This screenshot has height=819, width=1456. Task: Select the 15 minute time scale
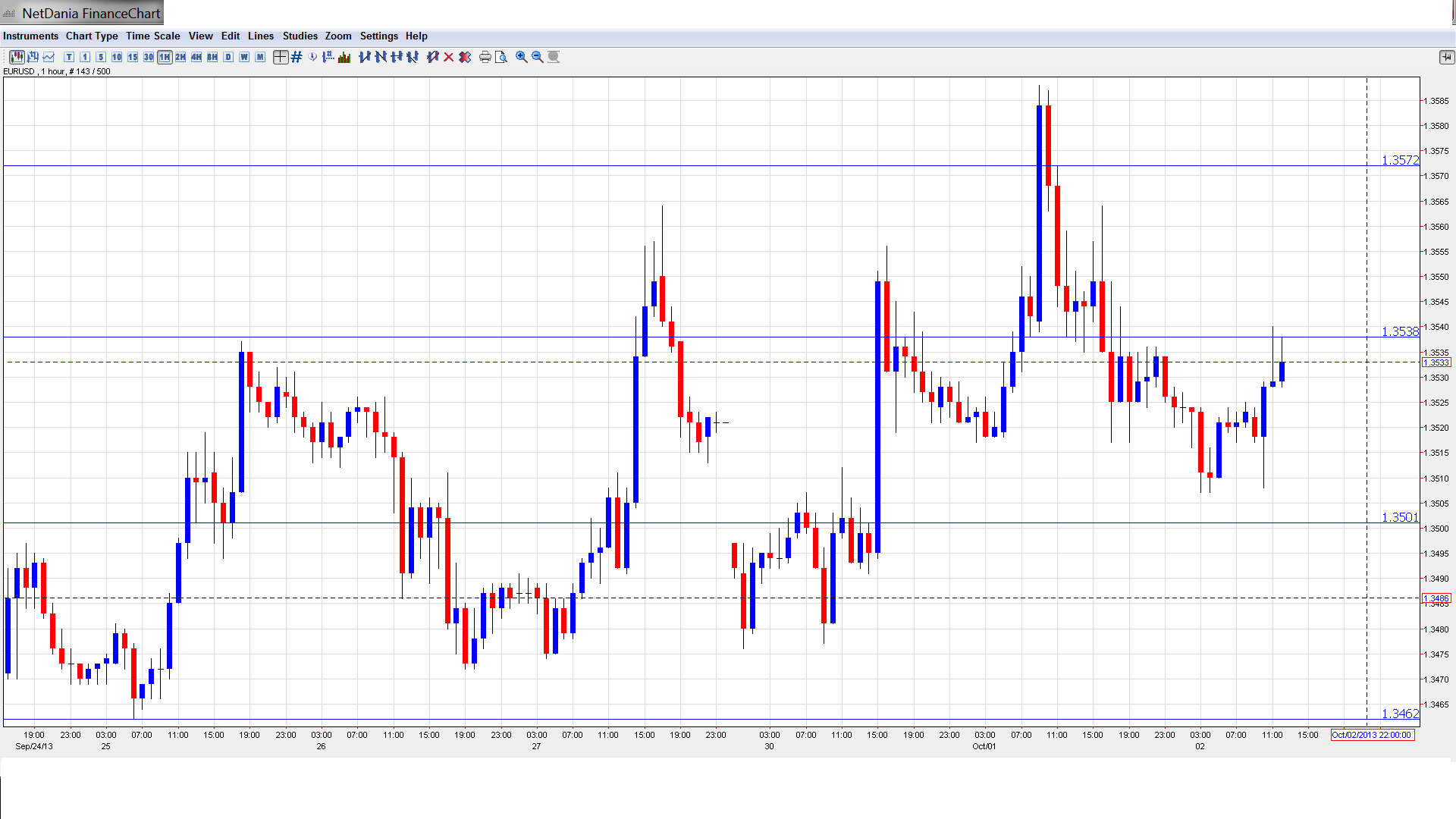pyautogui.click(x=133, y=57)
